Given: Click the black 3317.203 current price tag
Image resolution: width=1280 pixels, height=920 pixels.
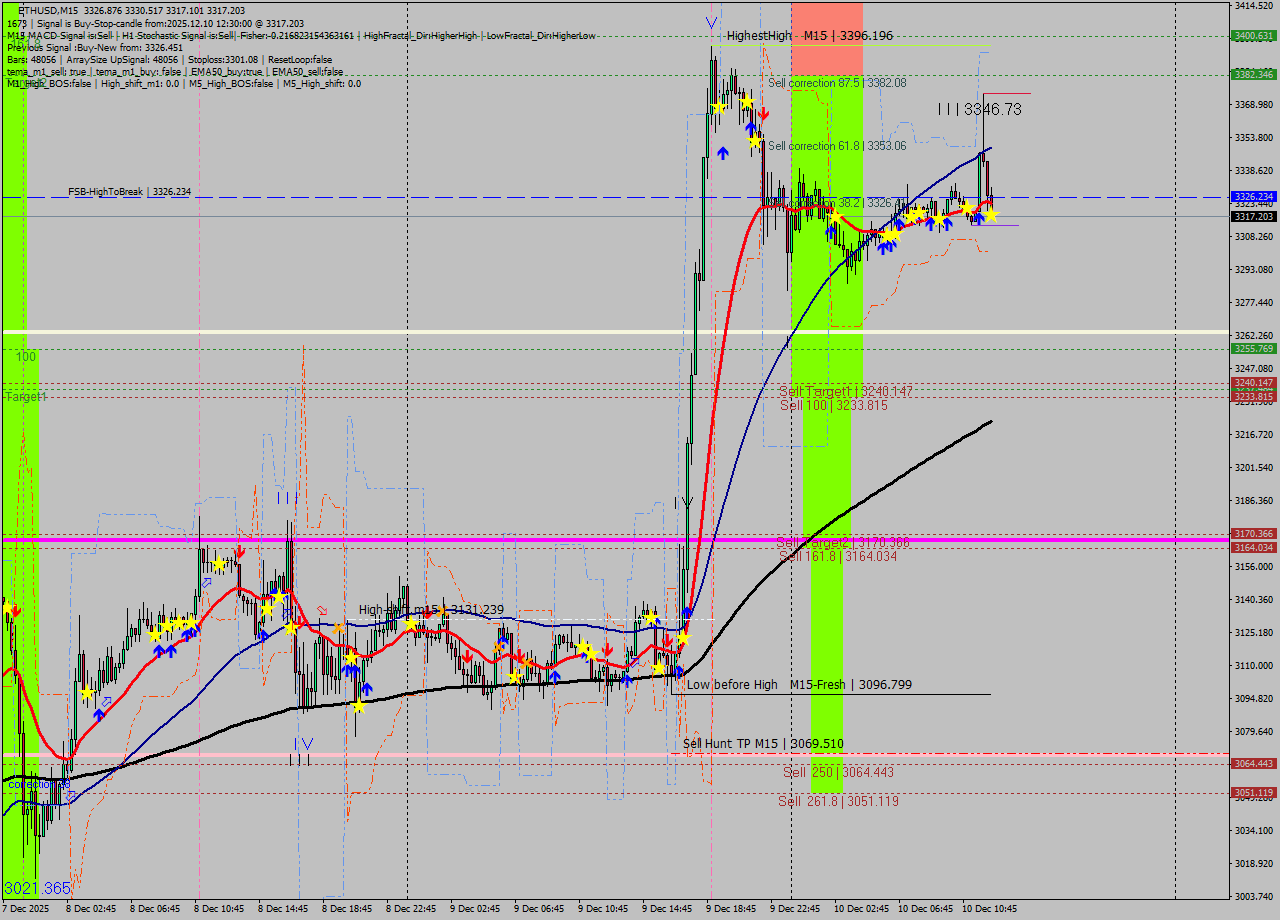Looking at the screenshot, I should coord(1253,216).
